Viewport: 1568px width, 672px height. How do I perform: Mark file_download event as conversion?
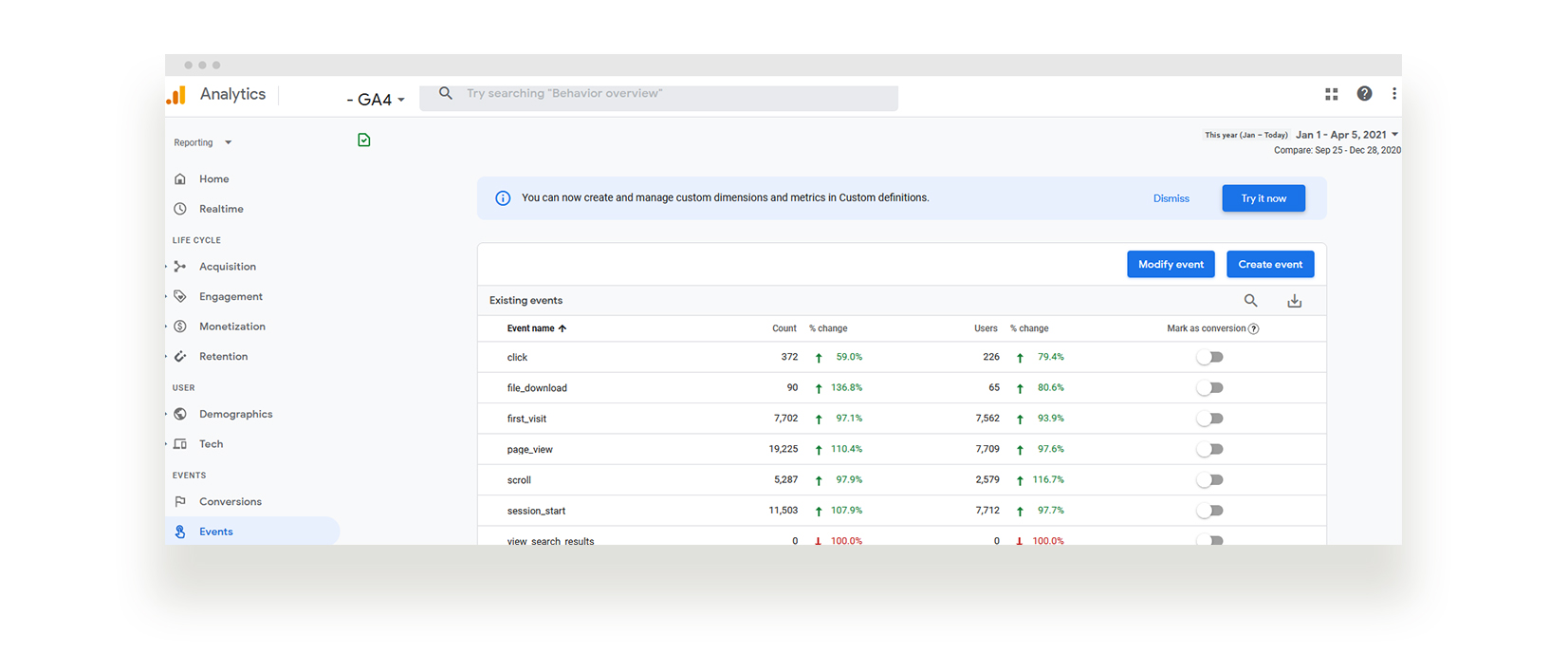(x=1209, y=387)
